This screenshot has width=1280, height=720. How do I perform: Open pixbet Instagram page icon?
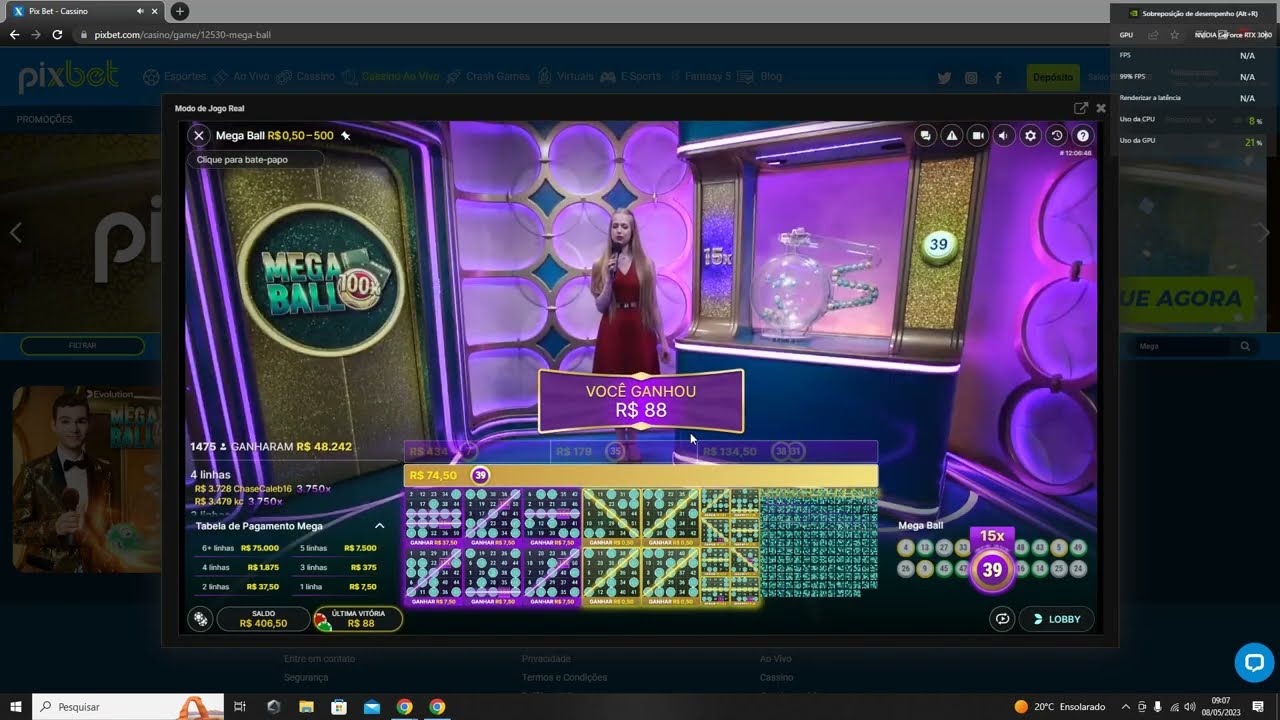(x=971, y=77)
